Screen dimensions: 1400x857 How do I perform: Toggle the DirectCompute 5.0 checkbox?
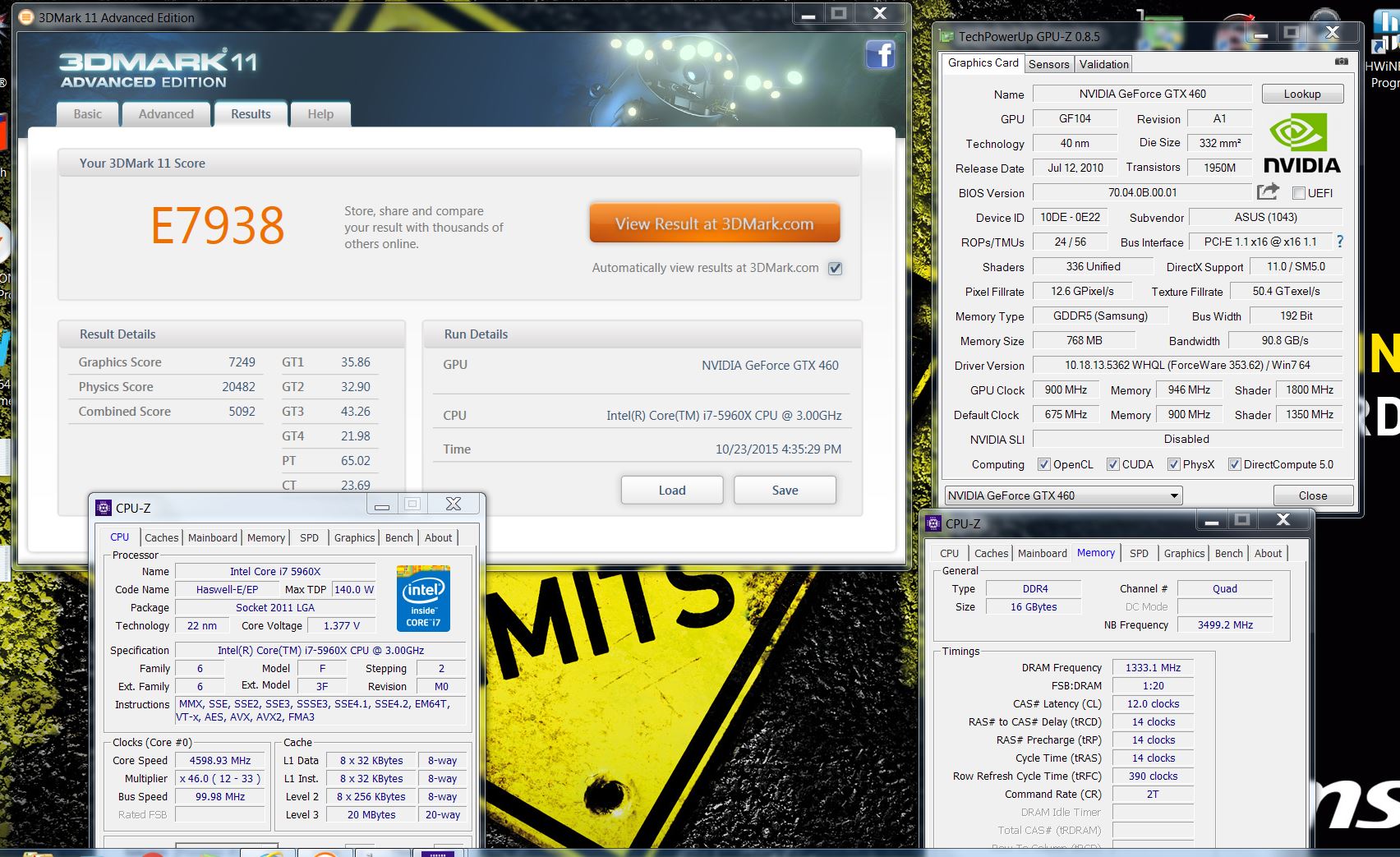[1234, 464]
